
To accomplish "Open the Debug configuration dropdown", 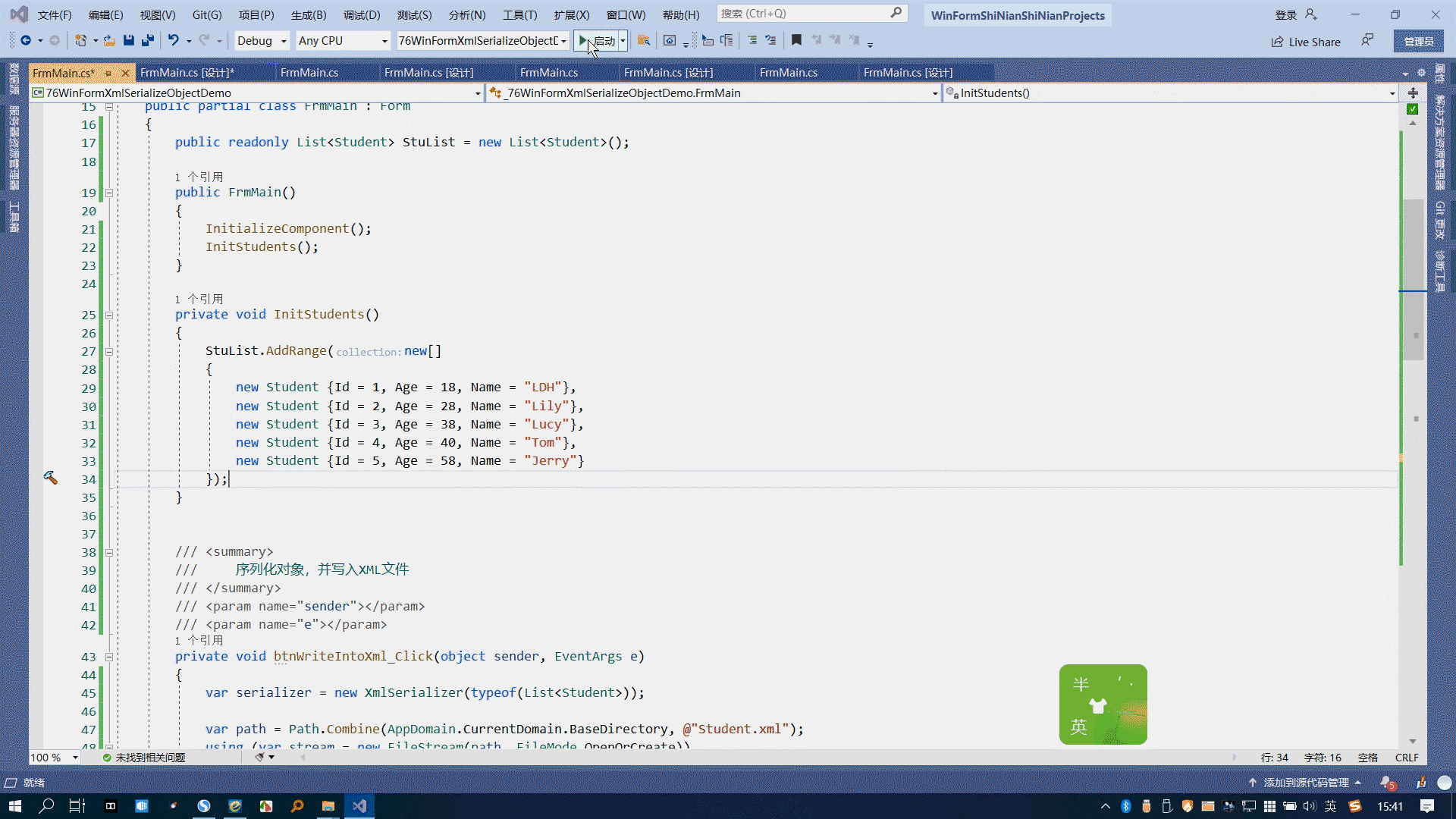I will [x=262, y=41].
